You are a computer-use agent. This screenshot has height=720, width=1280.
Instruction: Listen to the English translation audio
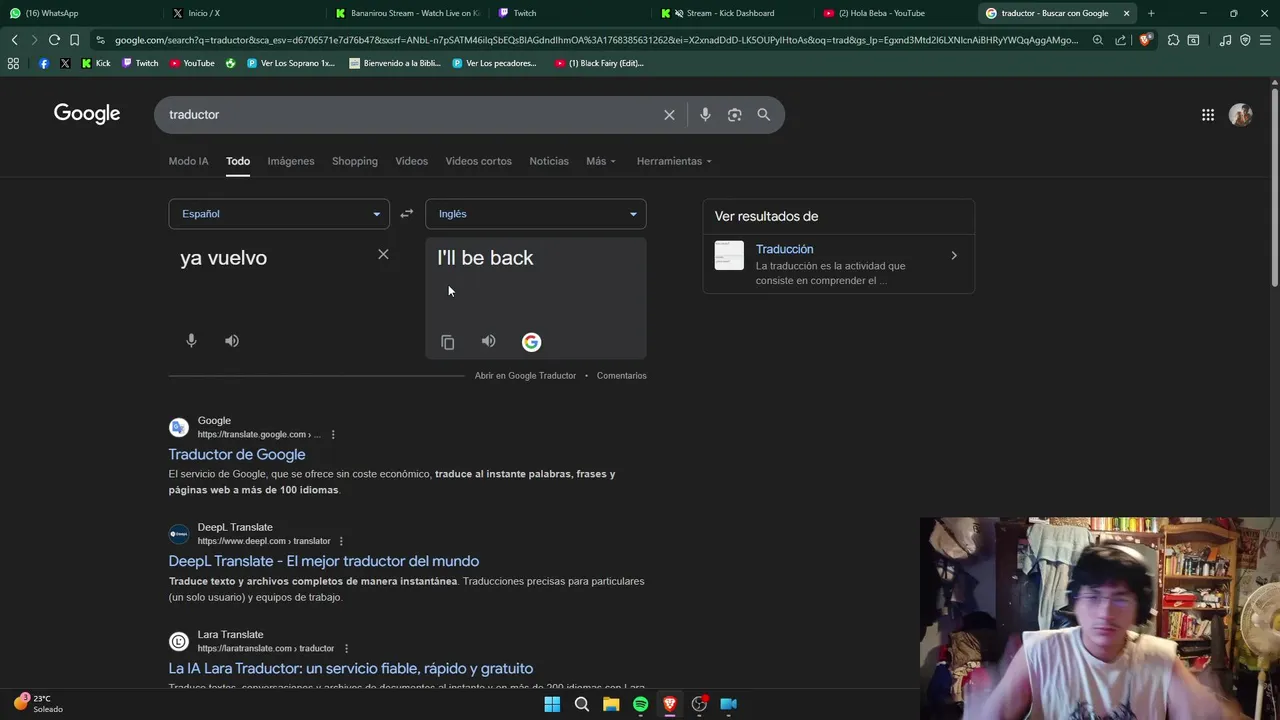(x=488, y=342)
